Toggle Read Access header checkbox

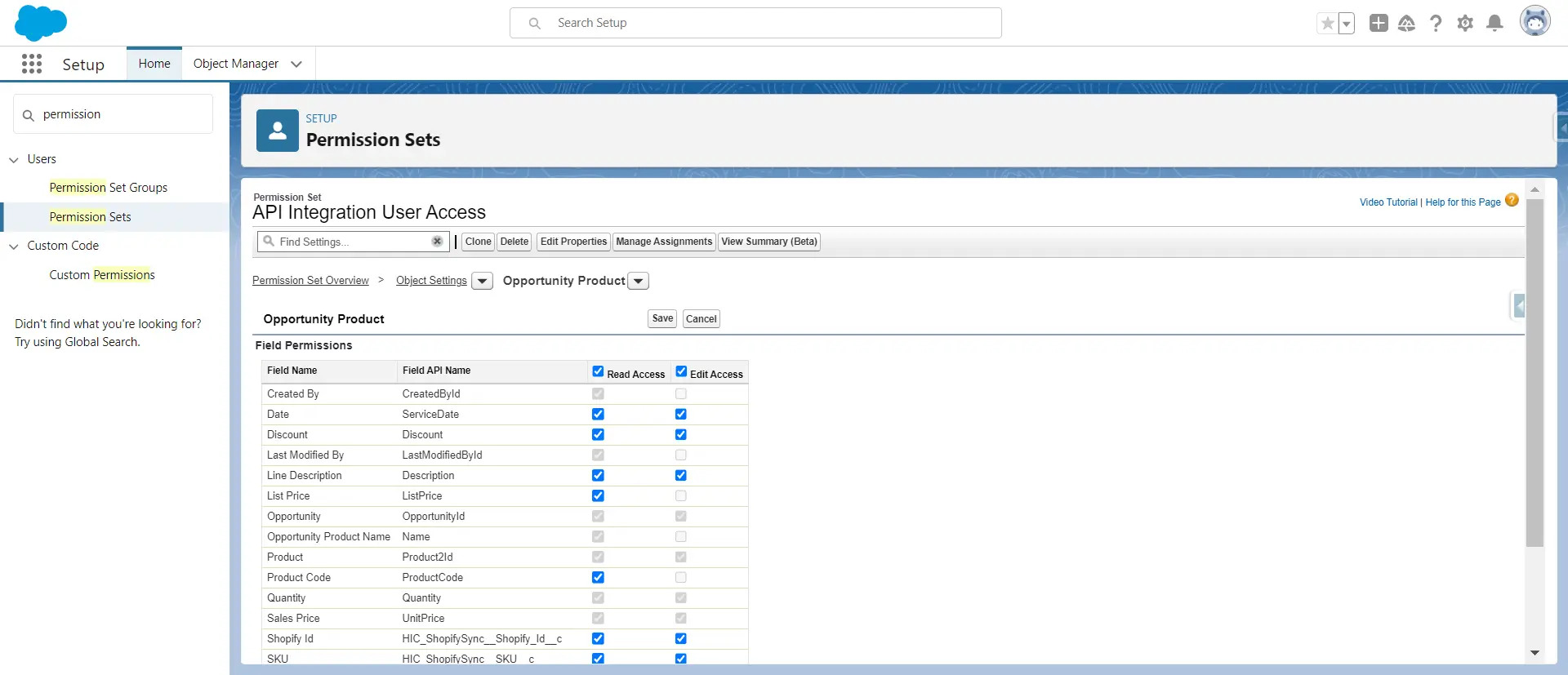click(598, 371)
